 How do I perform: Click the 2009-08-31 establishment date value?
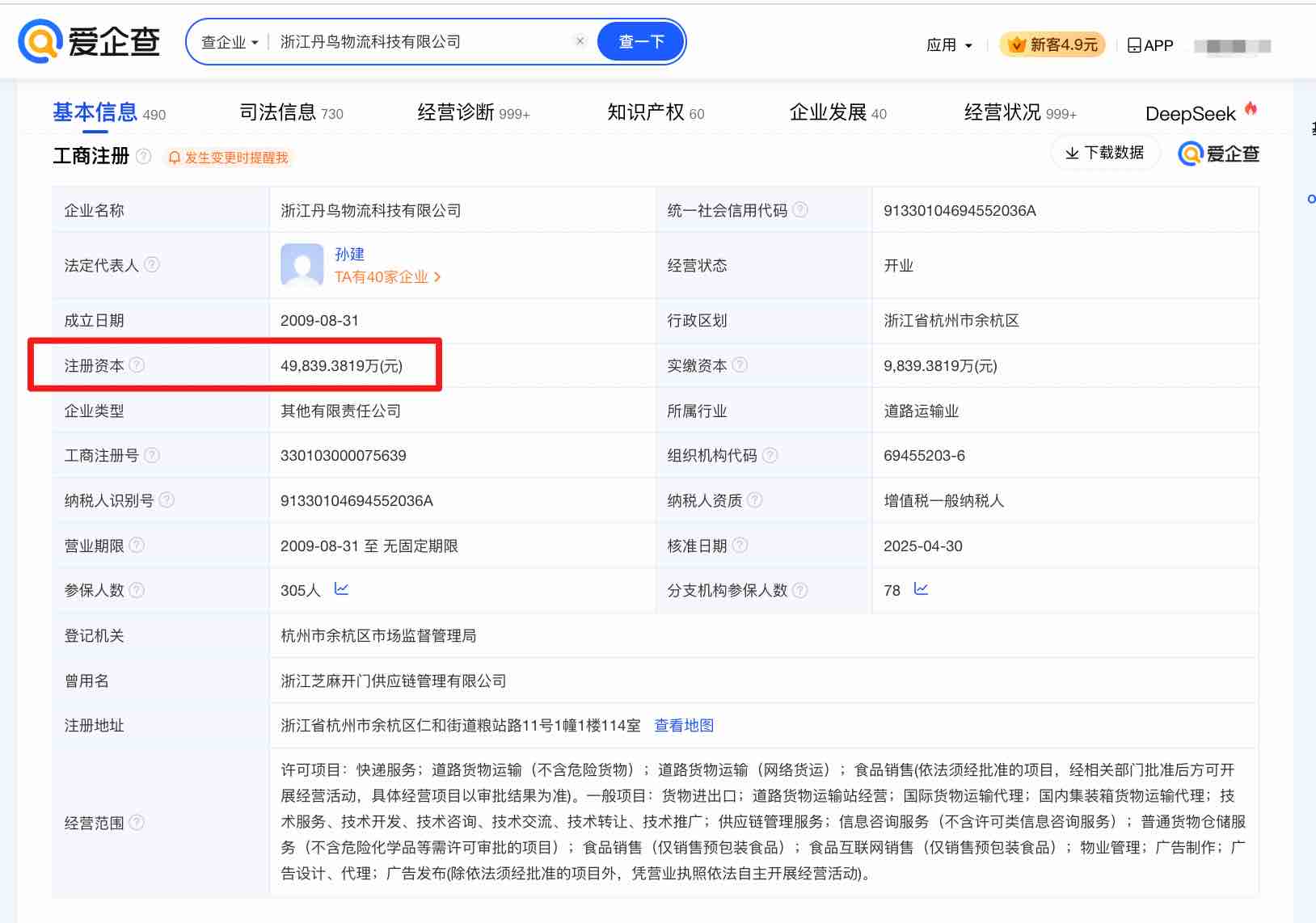point(319,321)
